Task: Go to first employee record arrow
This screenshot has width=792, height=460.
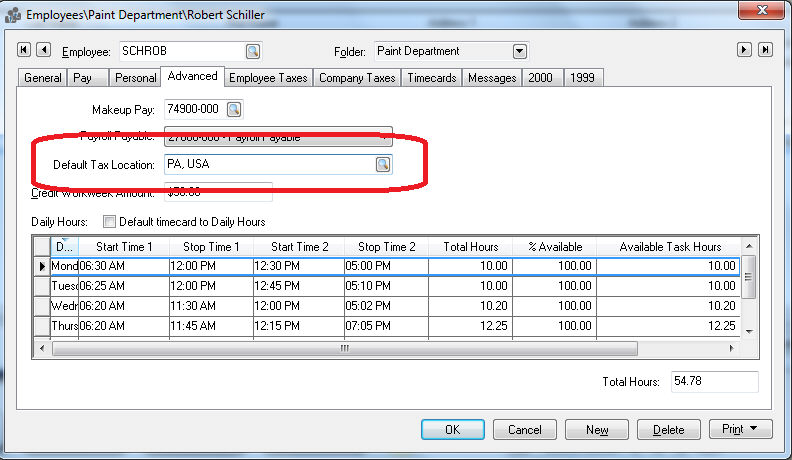Action: click(x=25, y=50)
